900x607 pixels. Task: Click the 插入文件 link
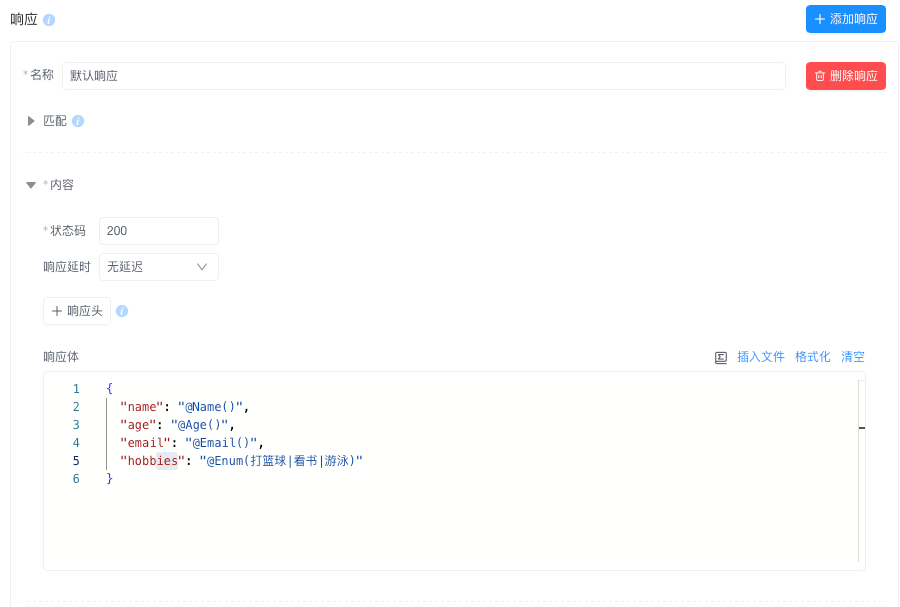pos(761,357)
